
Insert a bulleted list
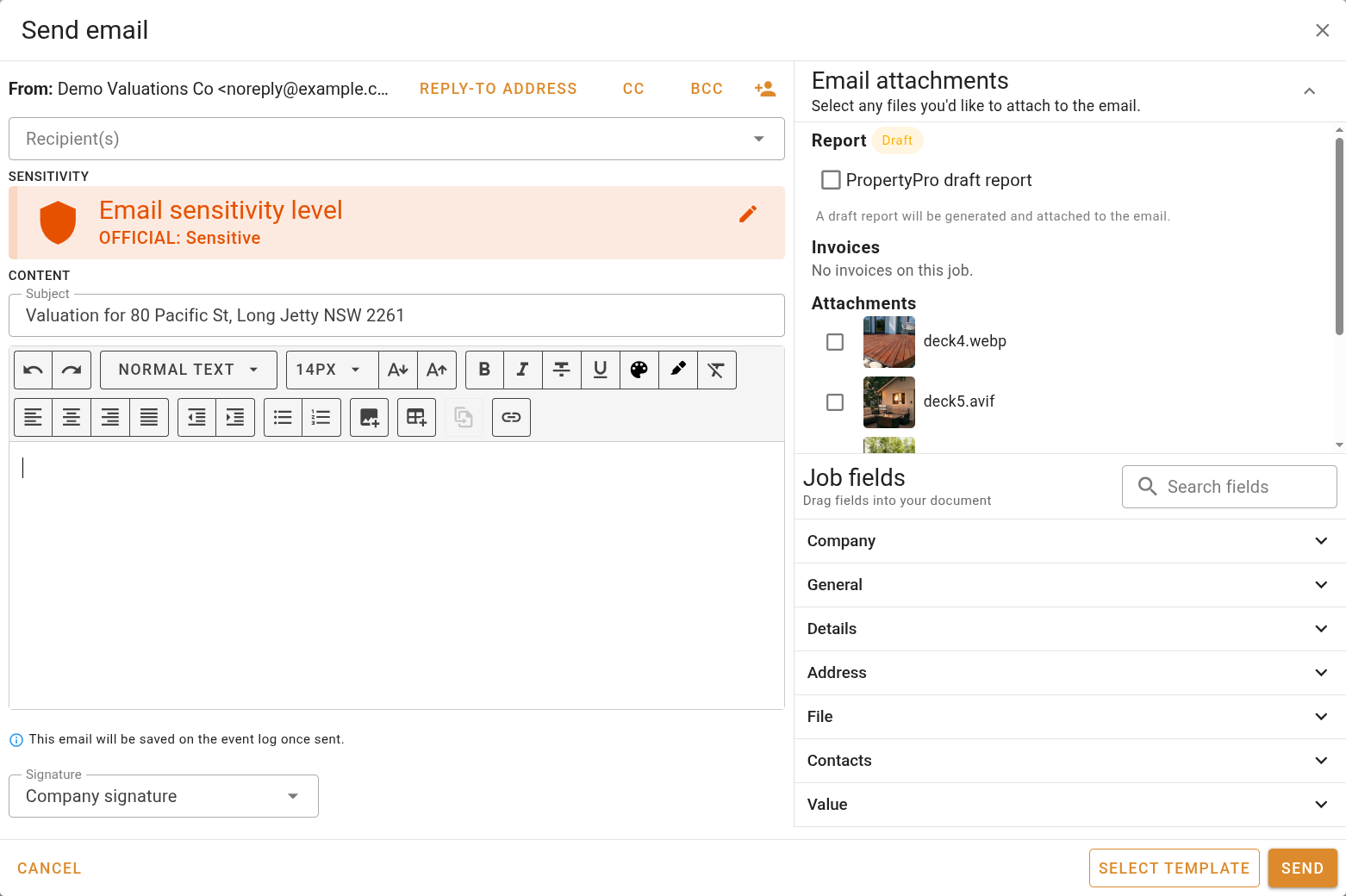(x=283, y=417)
